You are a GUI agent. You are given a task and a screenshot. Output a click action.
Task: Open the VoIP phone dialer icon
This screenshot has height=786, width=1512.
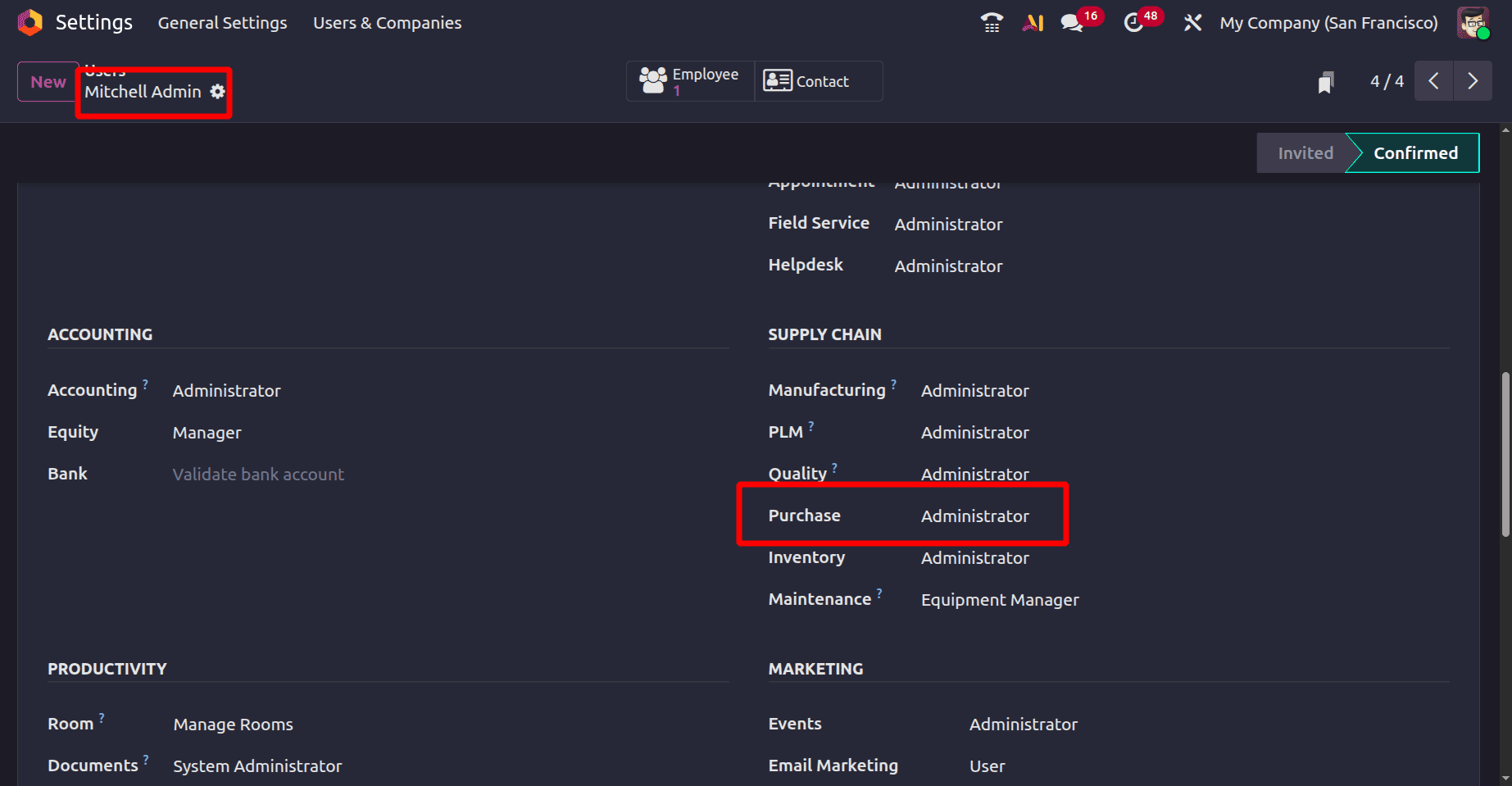tap(992, 22)
